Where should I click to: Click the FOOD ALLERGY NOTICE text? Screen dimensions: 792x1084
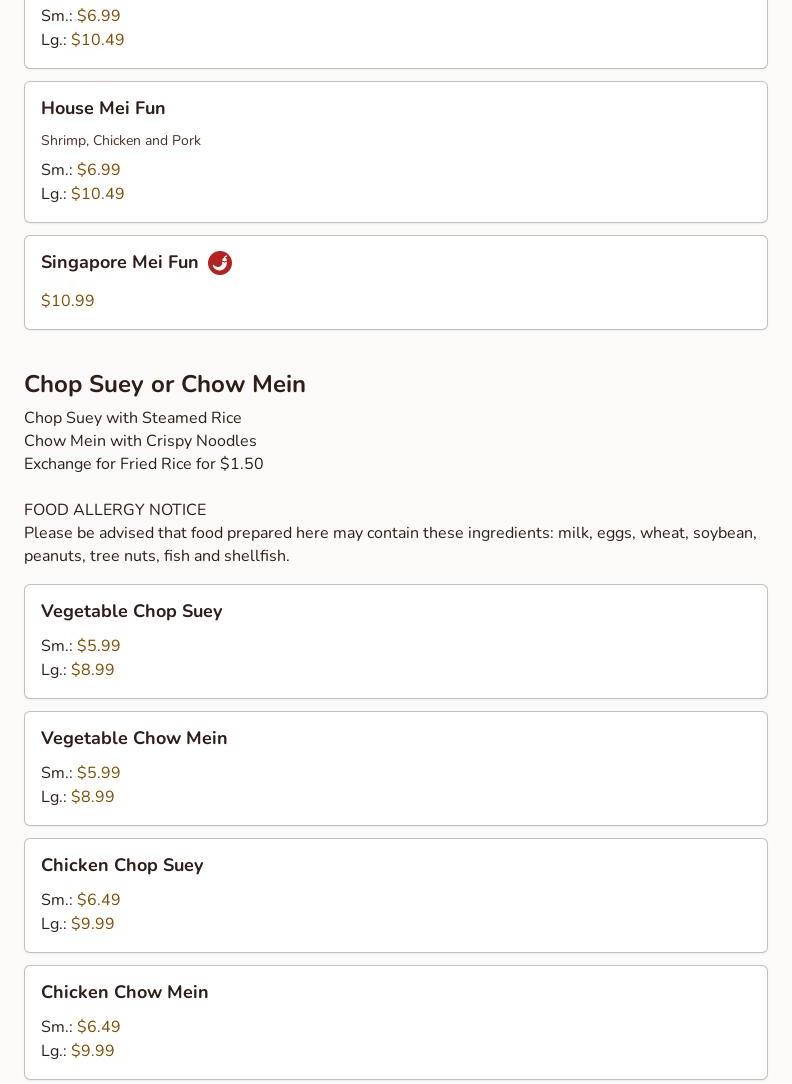pos(115,510)
